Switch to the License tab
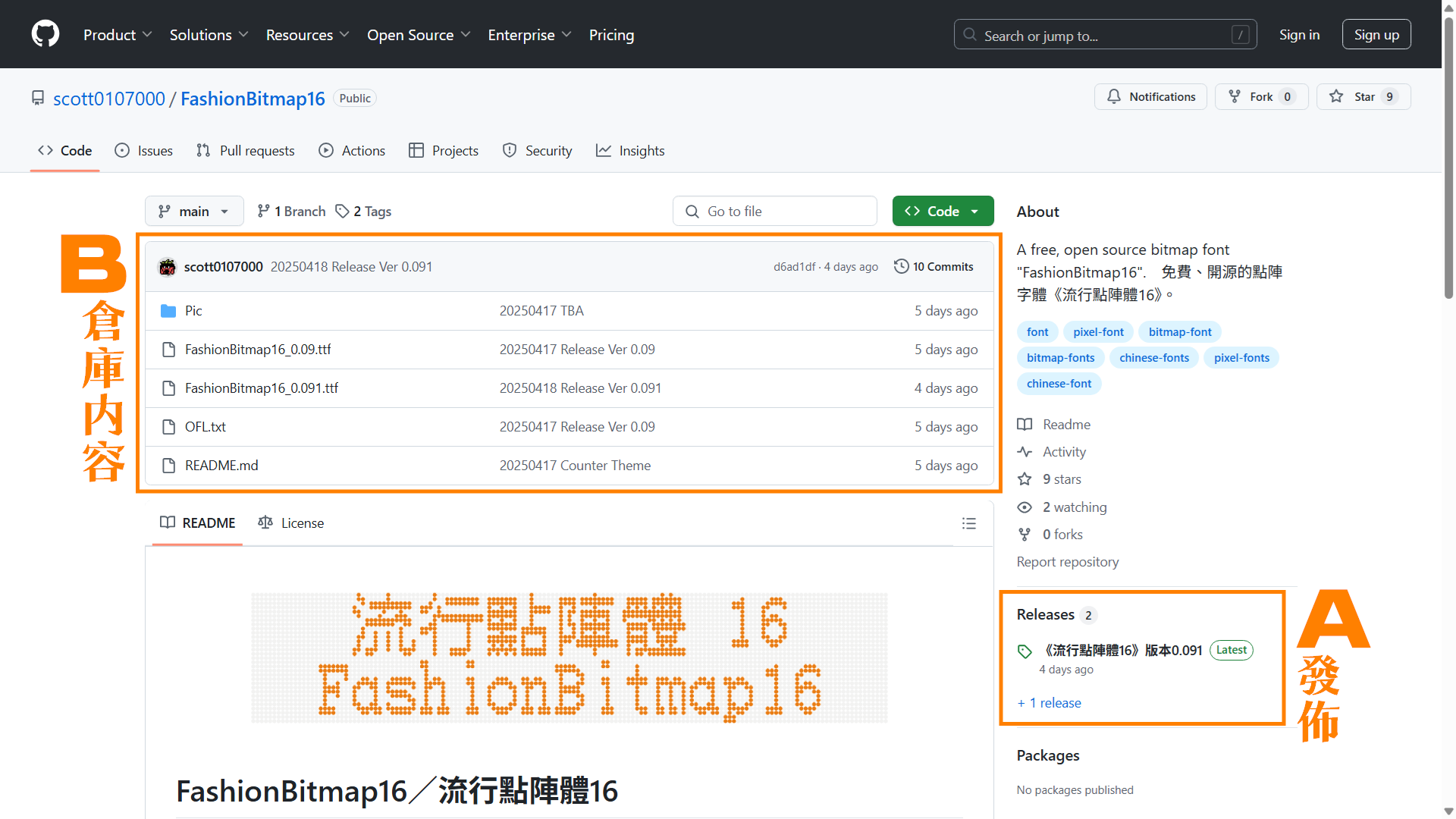 (291, 522)
